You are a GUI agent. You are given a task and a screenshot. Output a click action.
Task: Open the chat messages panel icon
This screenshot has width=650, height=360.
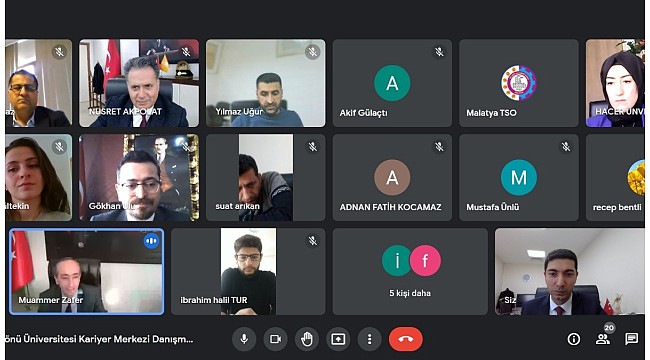click(631, 339)
